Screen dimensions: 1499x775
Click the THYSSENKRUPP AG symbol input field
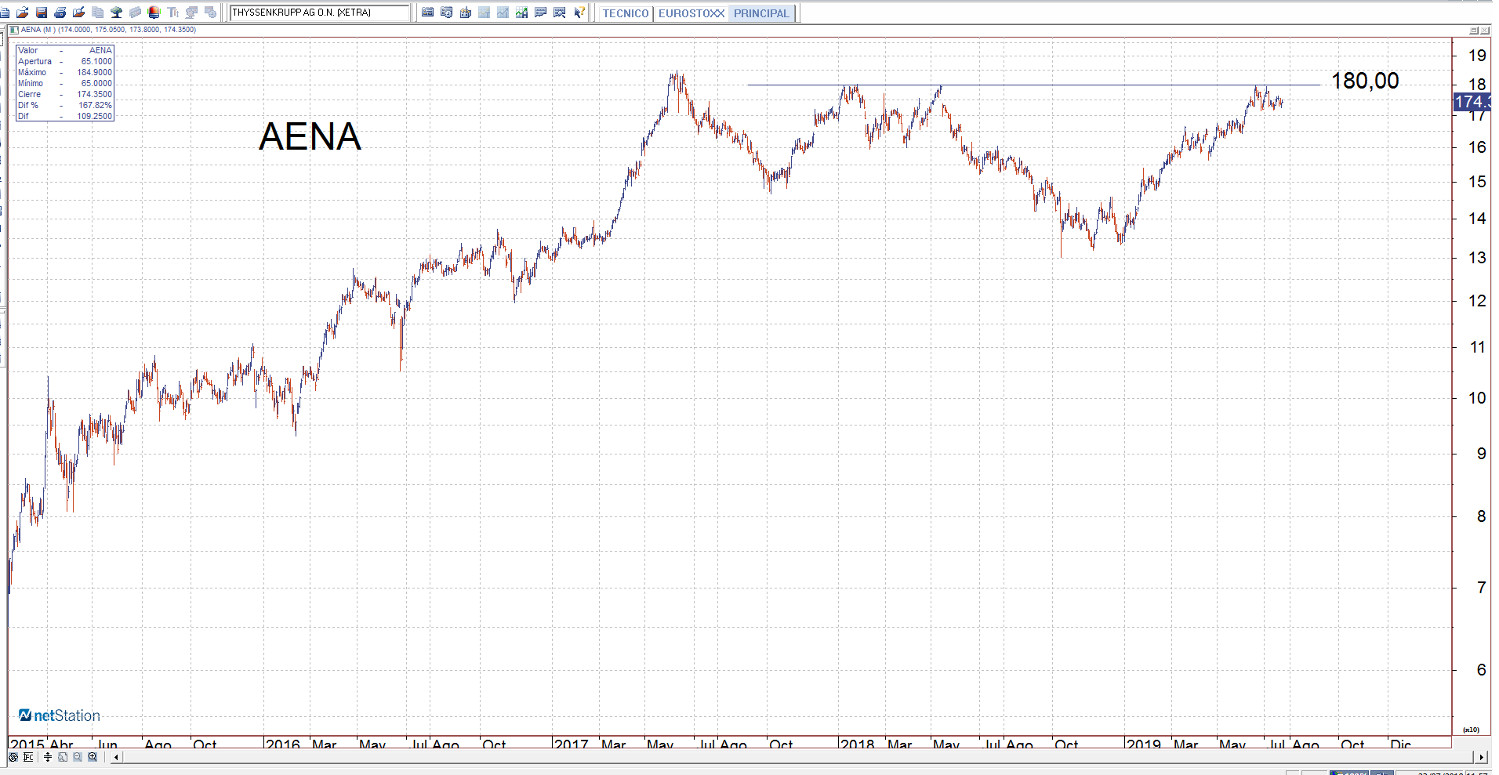click(318, 13)
